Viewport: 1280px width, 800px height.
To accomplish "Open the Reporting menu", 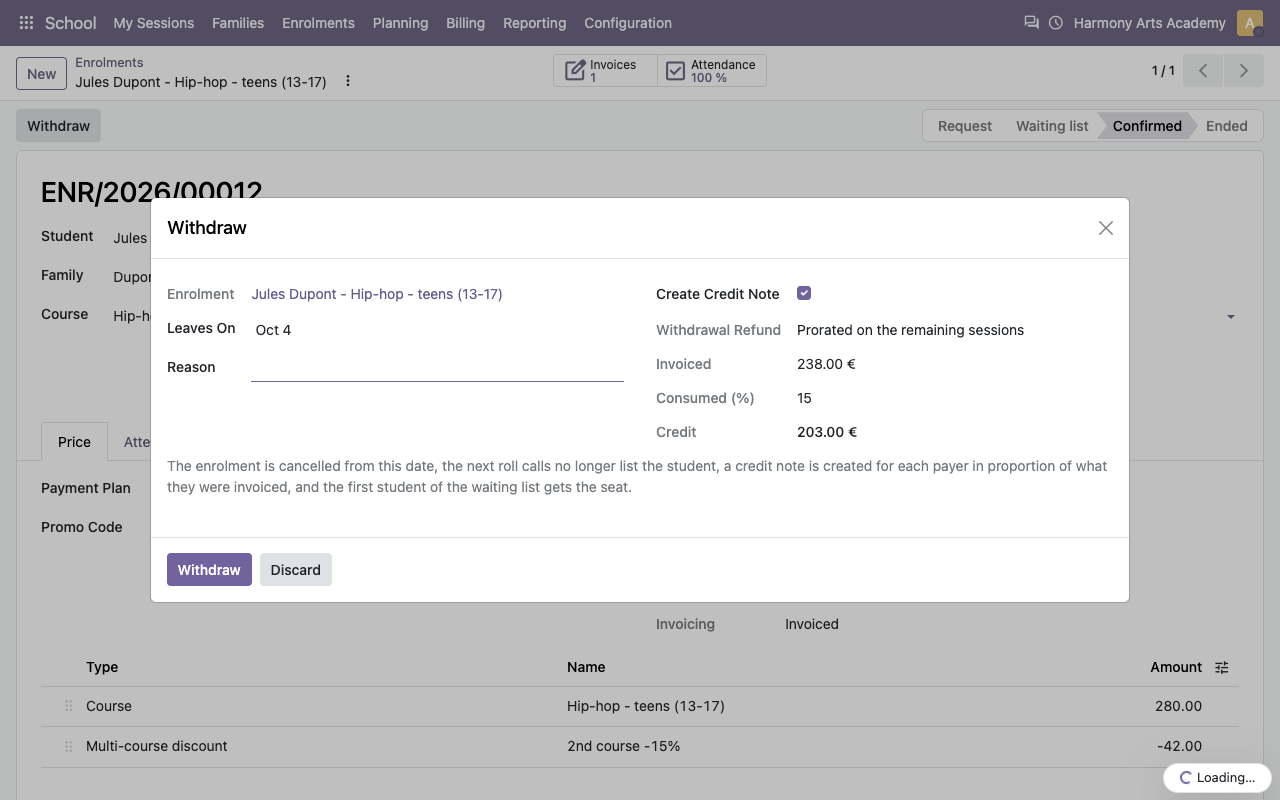I will (534, 23).
